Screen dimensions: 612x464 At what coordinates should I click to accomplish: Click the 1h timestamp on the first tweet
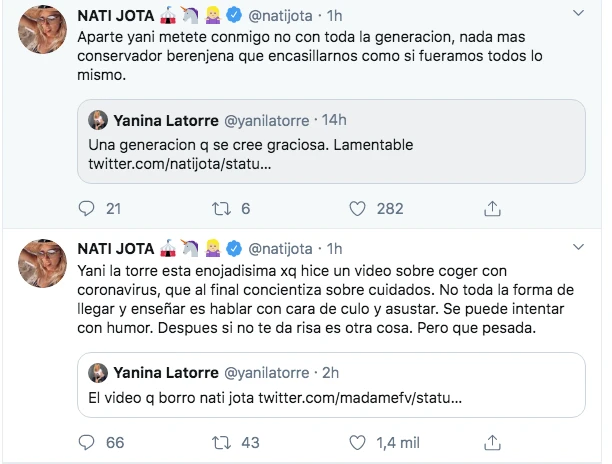[x=335, y=15]
